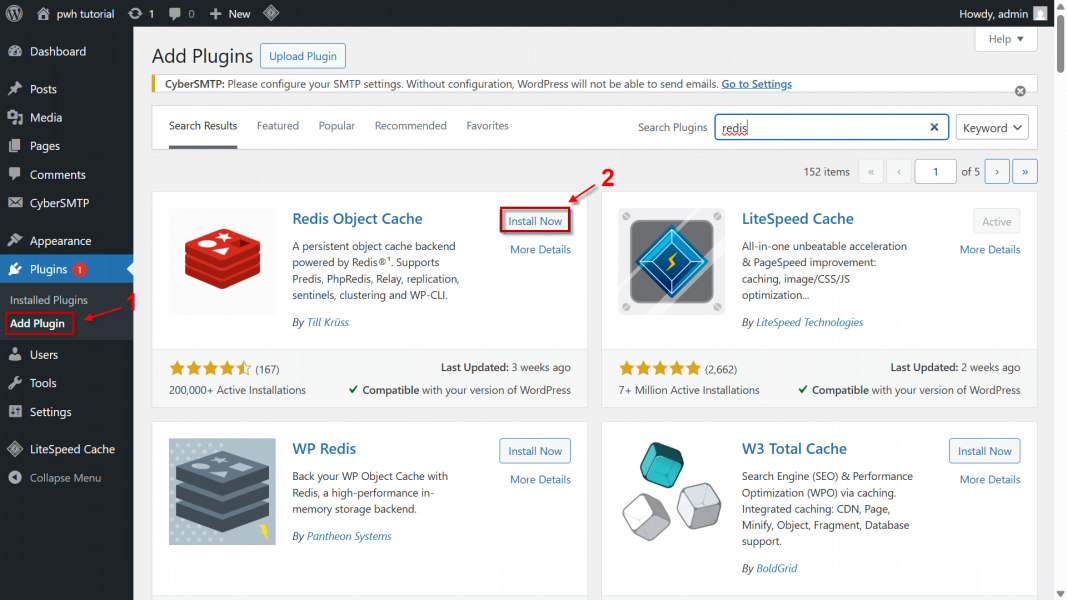Screen dimensions: 1067x600
Task: Click the Redis Object Cache plugin icon
Action: pos(223,261)
